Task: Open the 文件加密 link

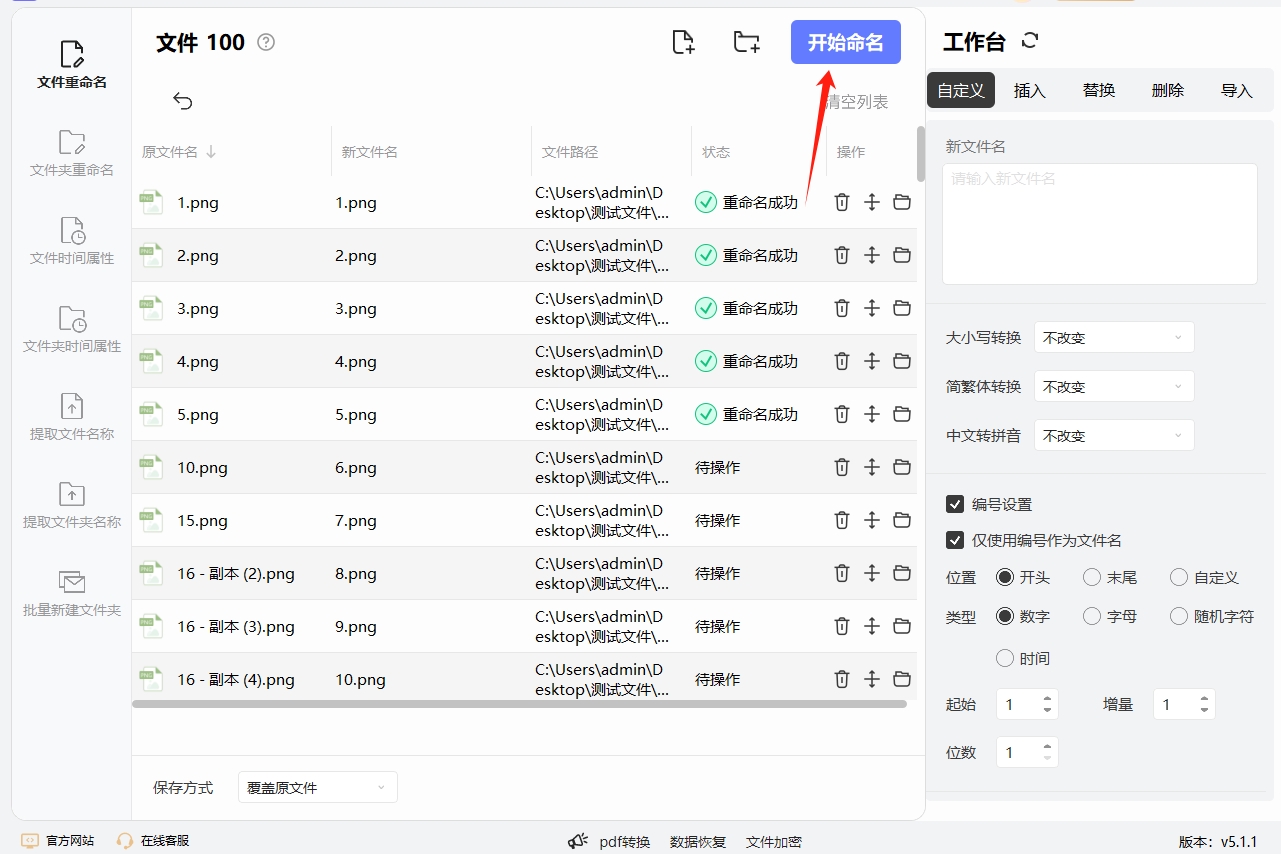Action: (774, 841)
